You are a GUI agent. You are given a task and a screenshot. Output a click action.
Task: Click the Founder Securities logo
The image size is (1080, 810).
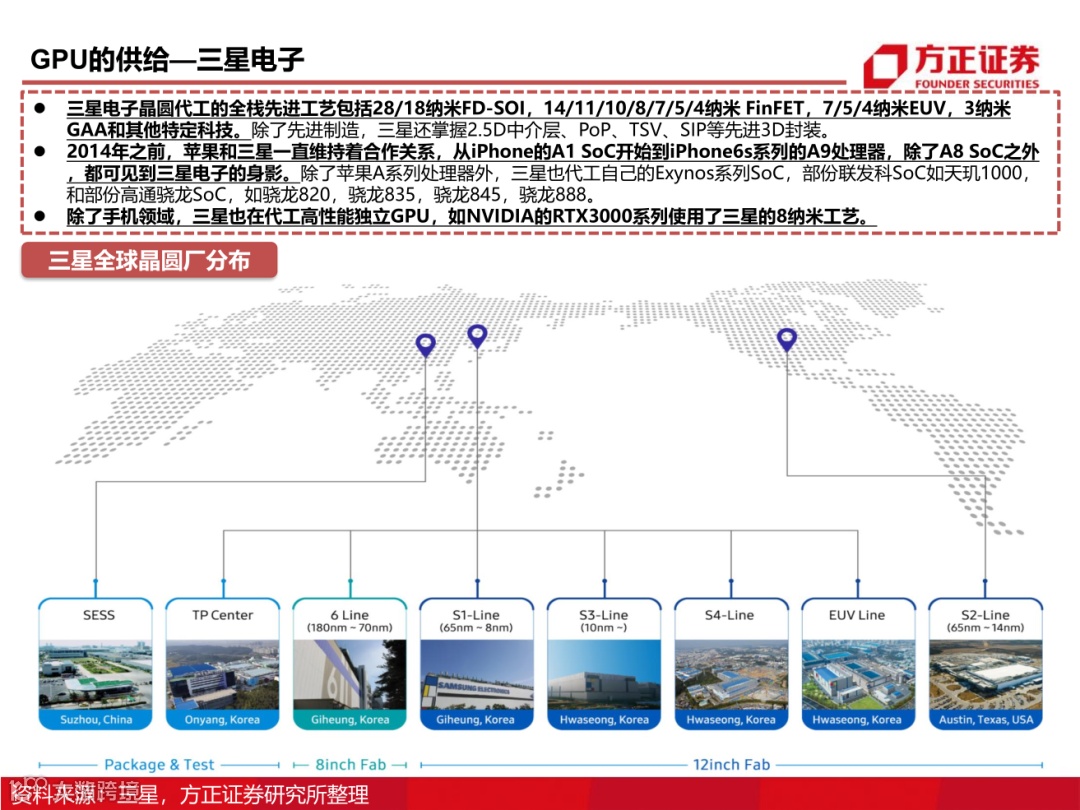coord(951,66)
